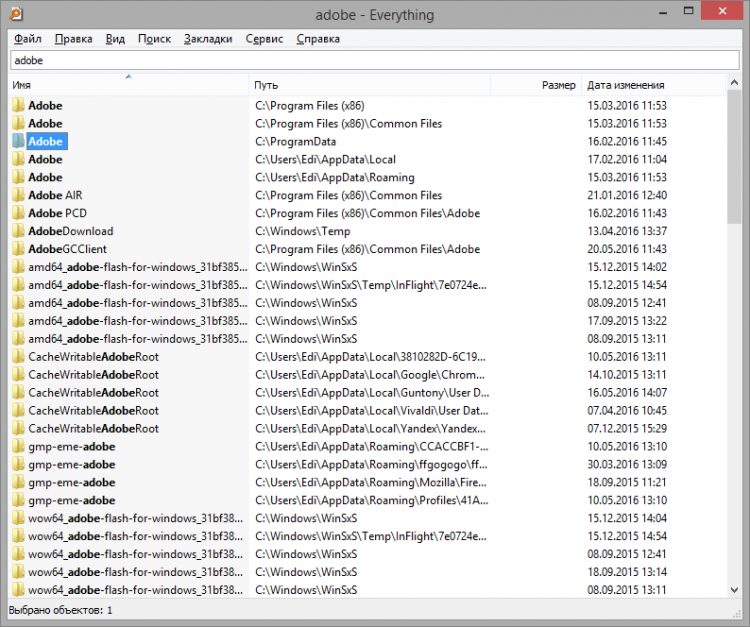Open the Справка menu

tap(318, 39)
